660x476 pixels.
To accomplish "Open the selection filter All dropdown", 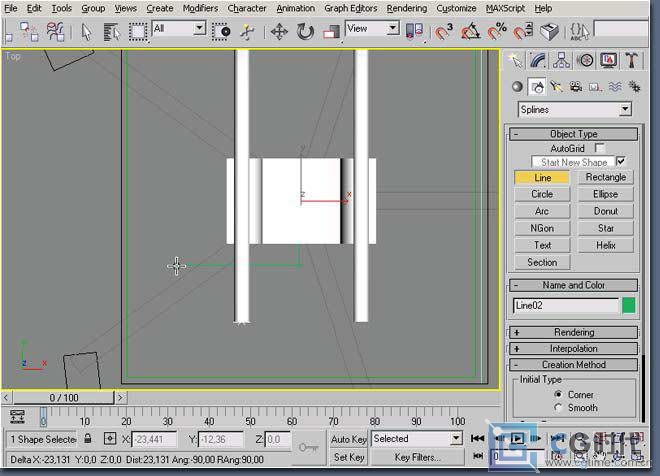I will (x=199, y=28).
